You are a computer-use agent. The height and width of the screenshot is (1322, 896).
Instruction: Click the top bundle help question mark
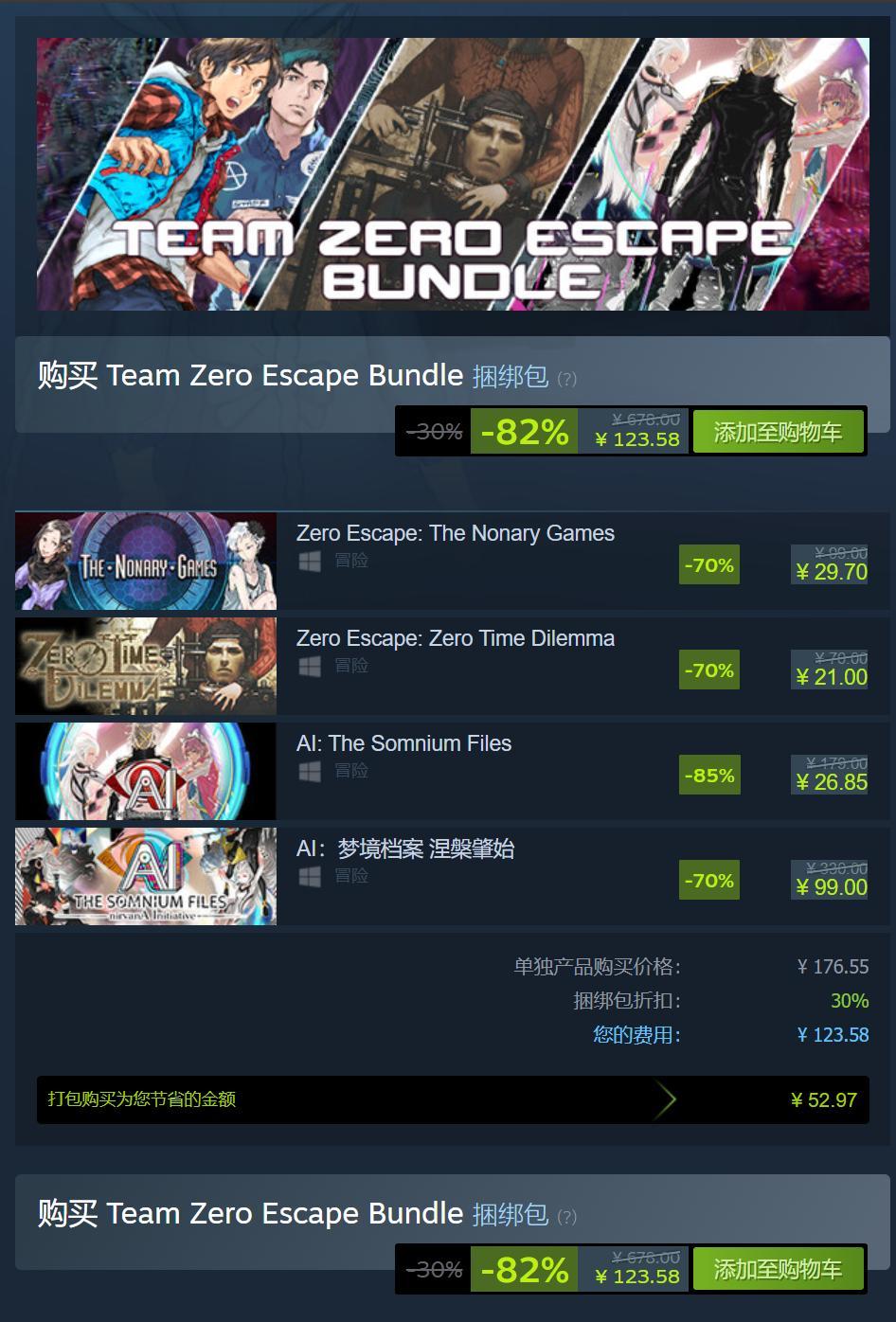[x=566, y=379]
